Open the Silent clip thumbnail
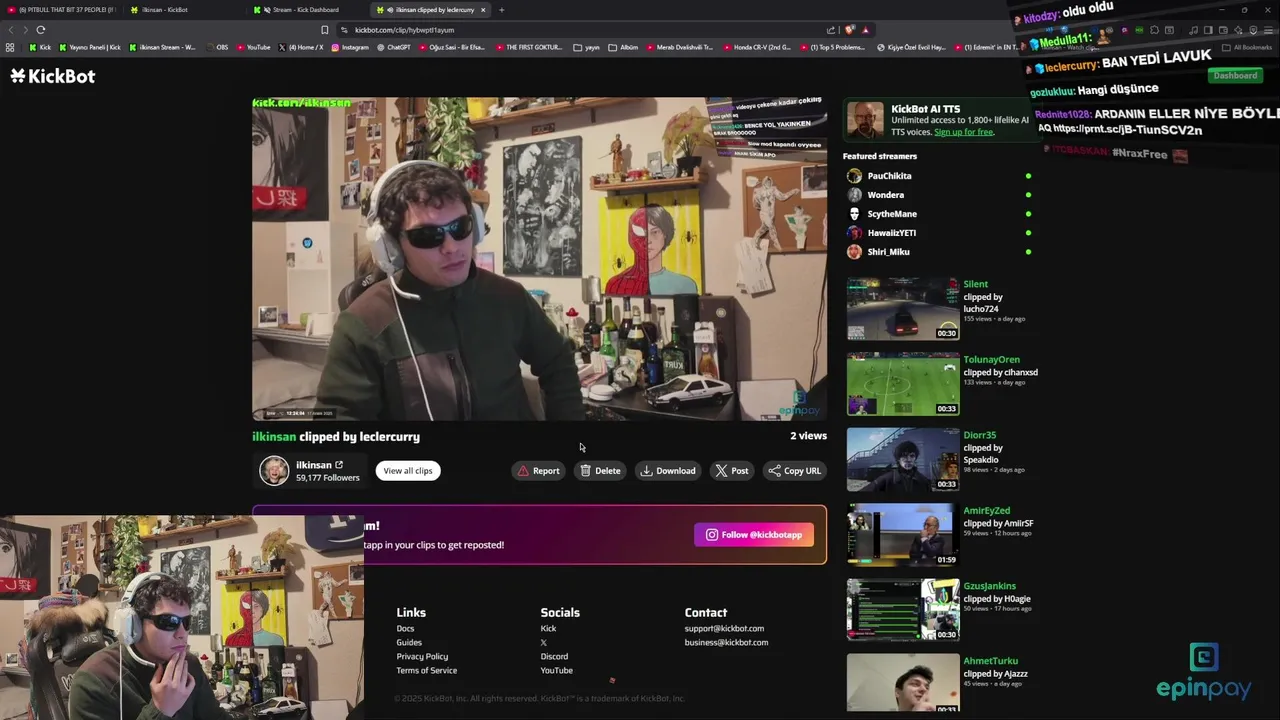The image size is (1280, 720). coord(902,309)
